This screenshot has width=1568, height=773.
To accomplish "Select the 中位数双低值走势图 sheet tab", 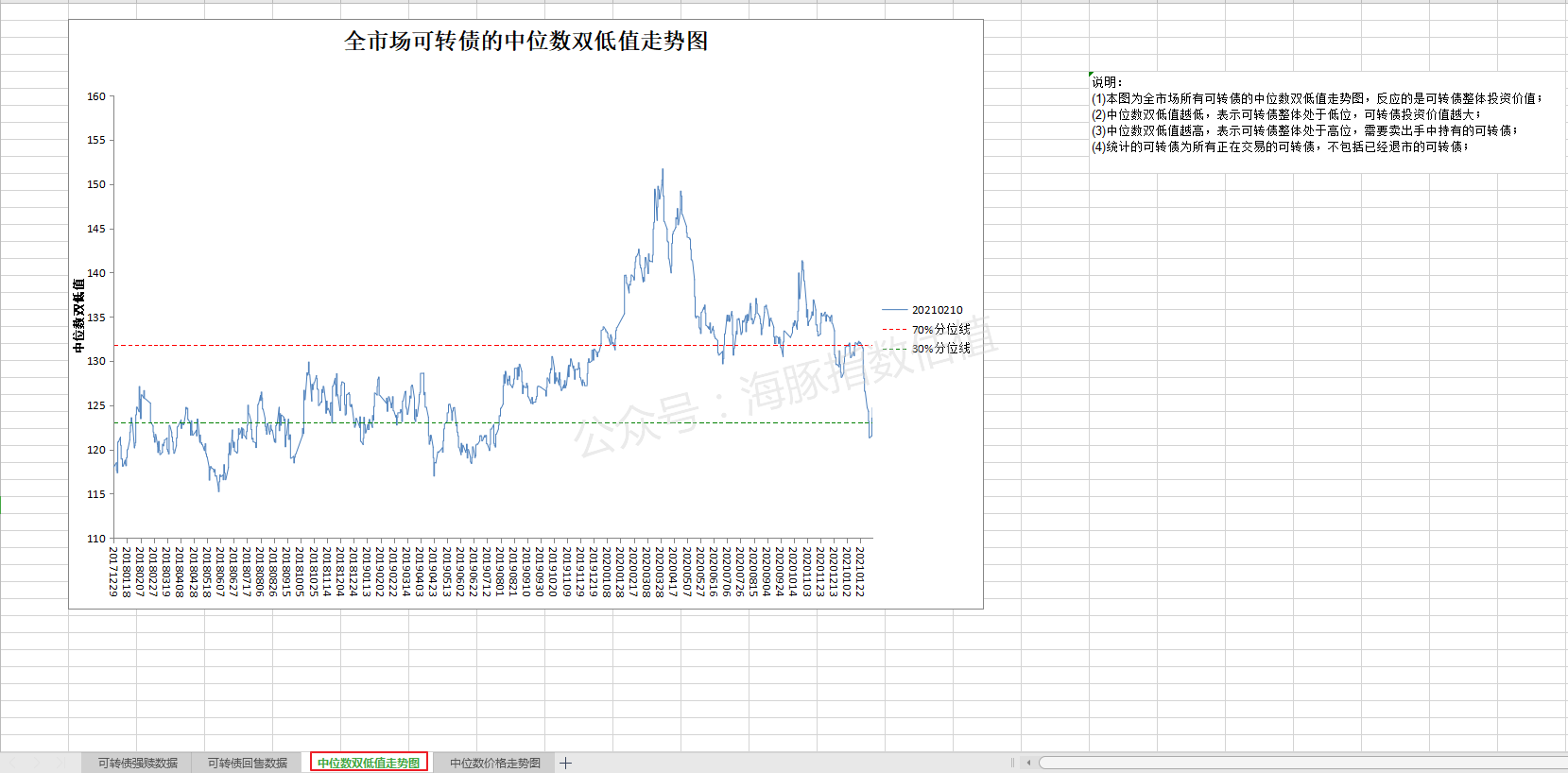I will point(369,763).
